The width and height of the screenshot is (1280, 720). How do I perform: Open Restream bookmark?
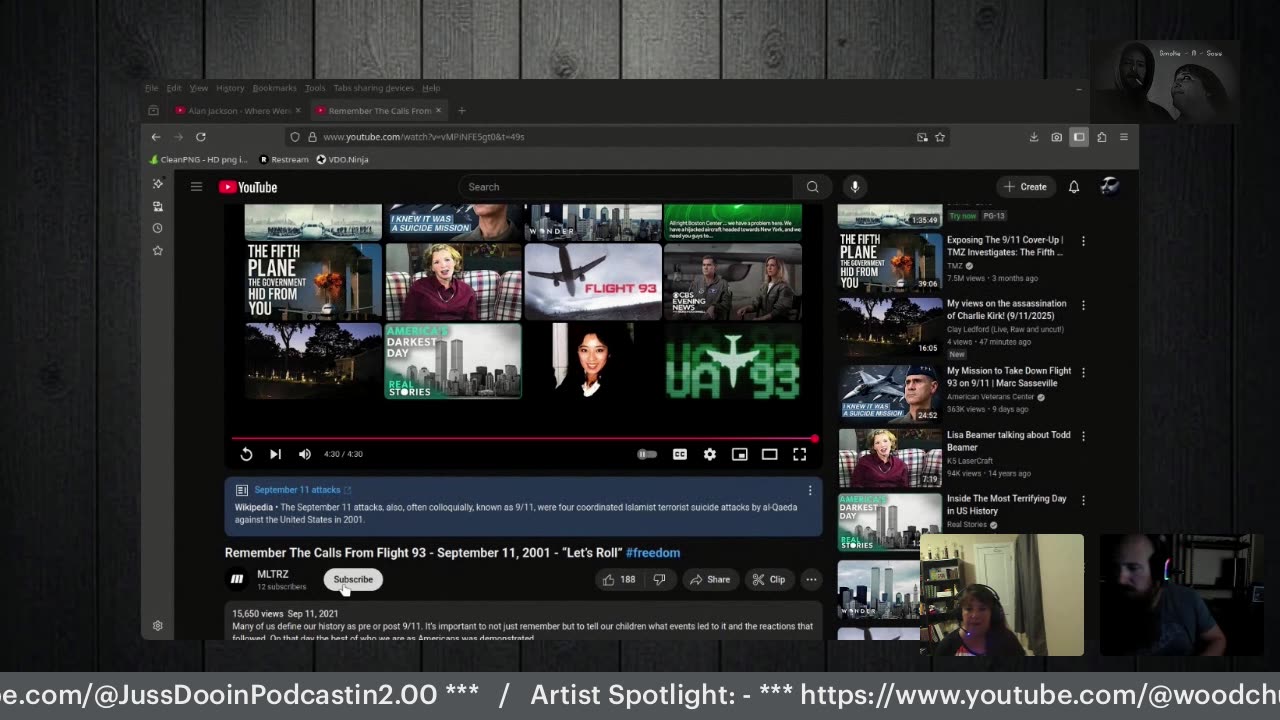tap(284, 160)
